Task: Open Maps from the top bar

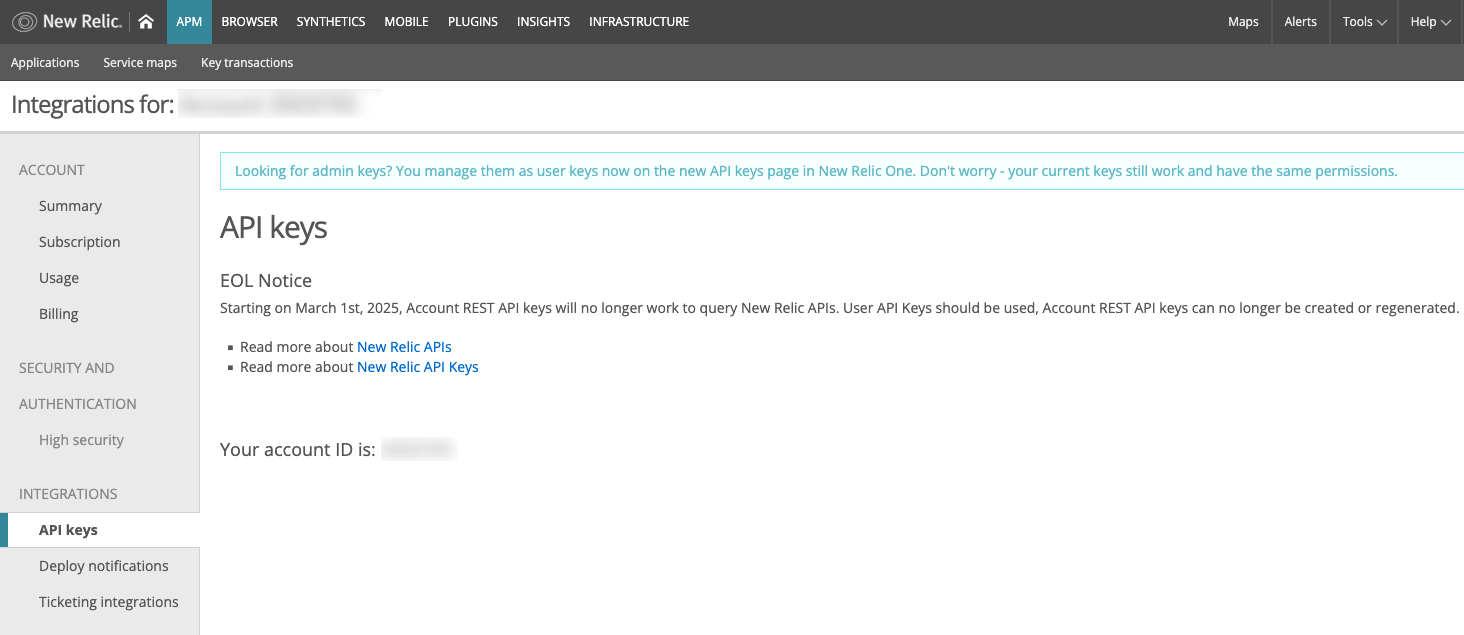Action: coord(1243,21)
